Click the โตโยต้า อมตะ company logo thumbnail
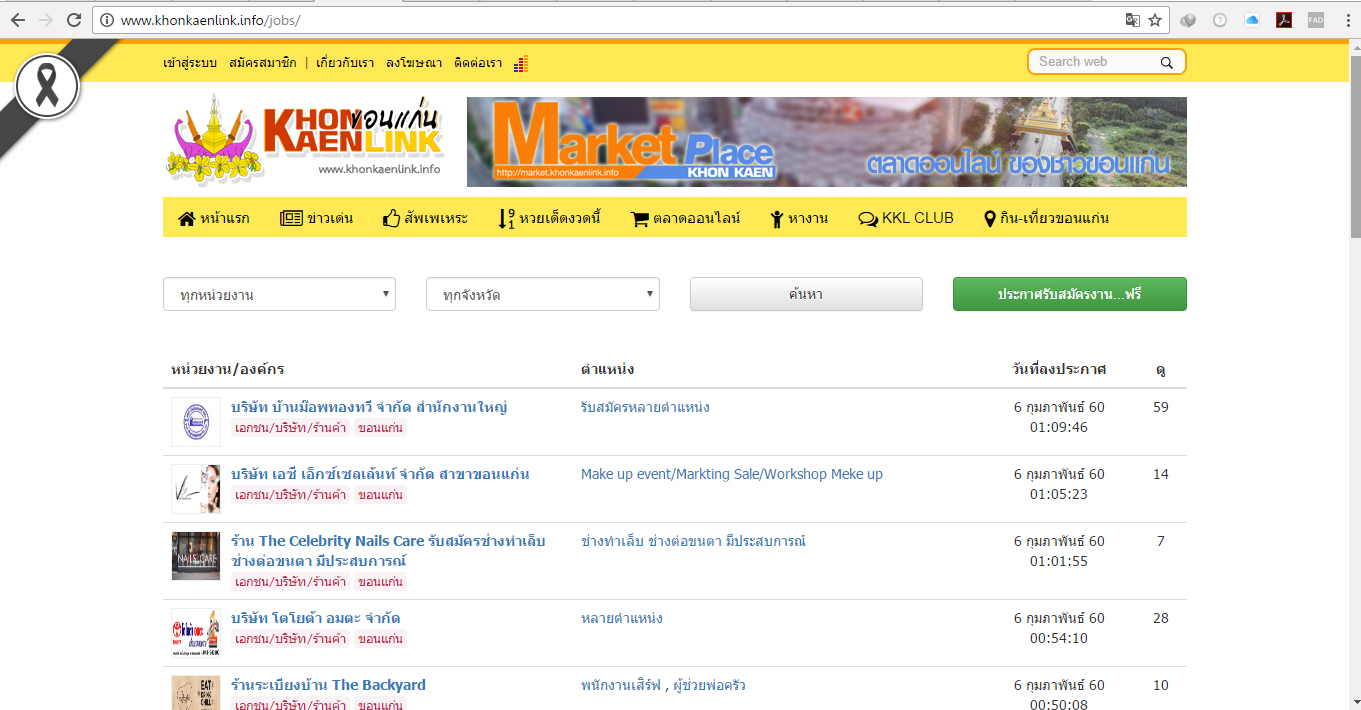The image size is (1361, 710). tap(195, 633)
